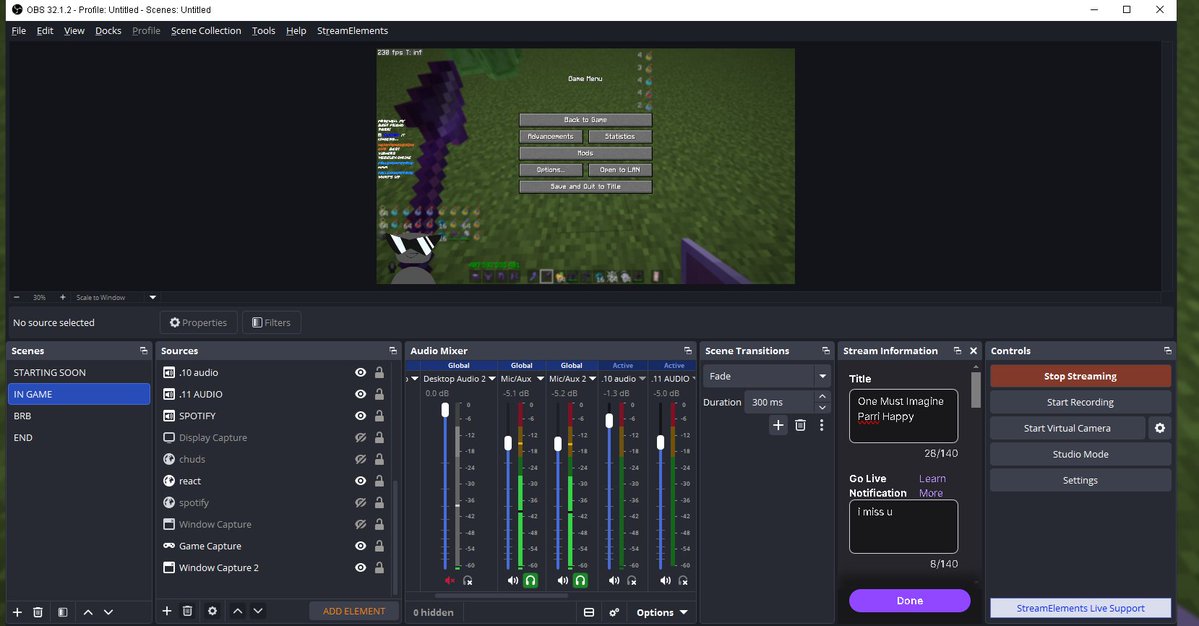Screen dimensions: 1199x626
Task: Move source down arrow in Sources dock
Action: pyautogui.click(x=258, y=611)
